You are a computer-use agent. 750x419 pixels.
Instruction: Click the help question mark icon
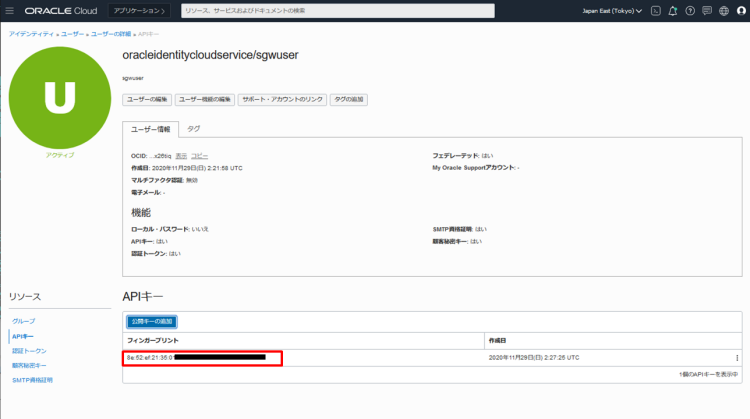coord(689,11)
